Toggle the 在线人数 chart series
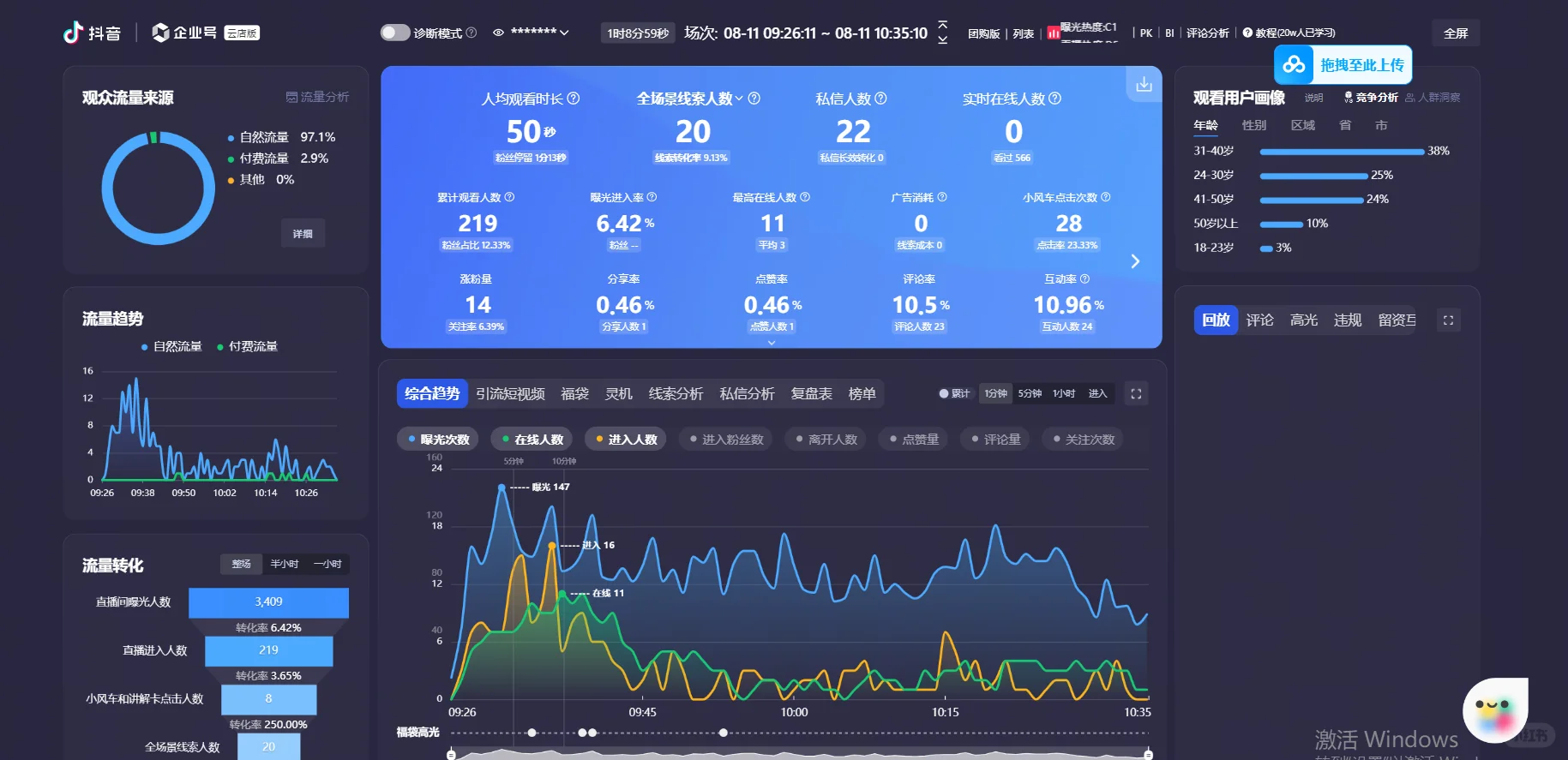Image resolution: width=1568 pixels, height=760 pixels. 532,440
